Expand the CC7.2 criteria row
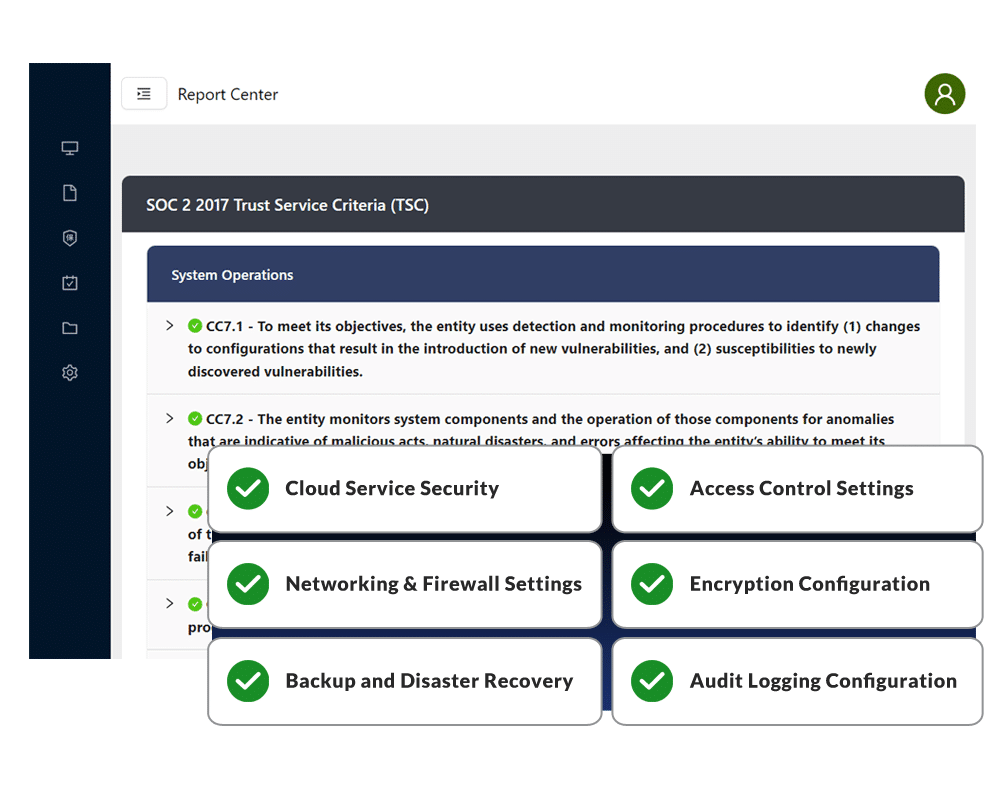This screenshot has width=1000, height=800. click(x=168, y=419)
